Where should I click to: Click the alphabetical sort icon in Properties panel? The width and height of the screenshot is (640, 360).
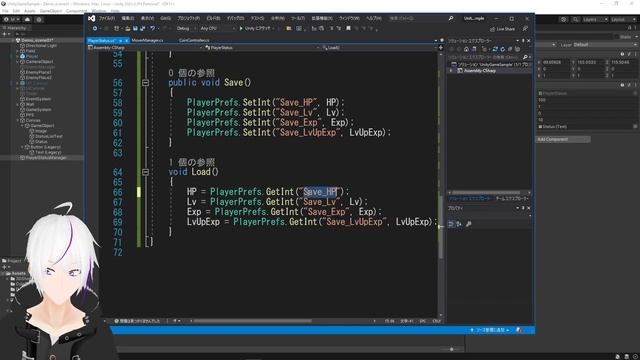pos(459,224)
